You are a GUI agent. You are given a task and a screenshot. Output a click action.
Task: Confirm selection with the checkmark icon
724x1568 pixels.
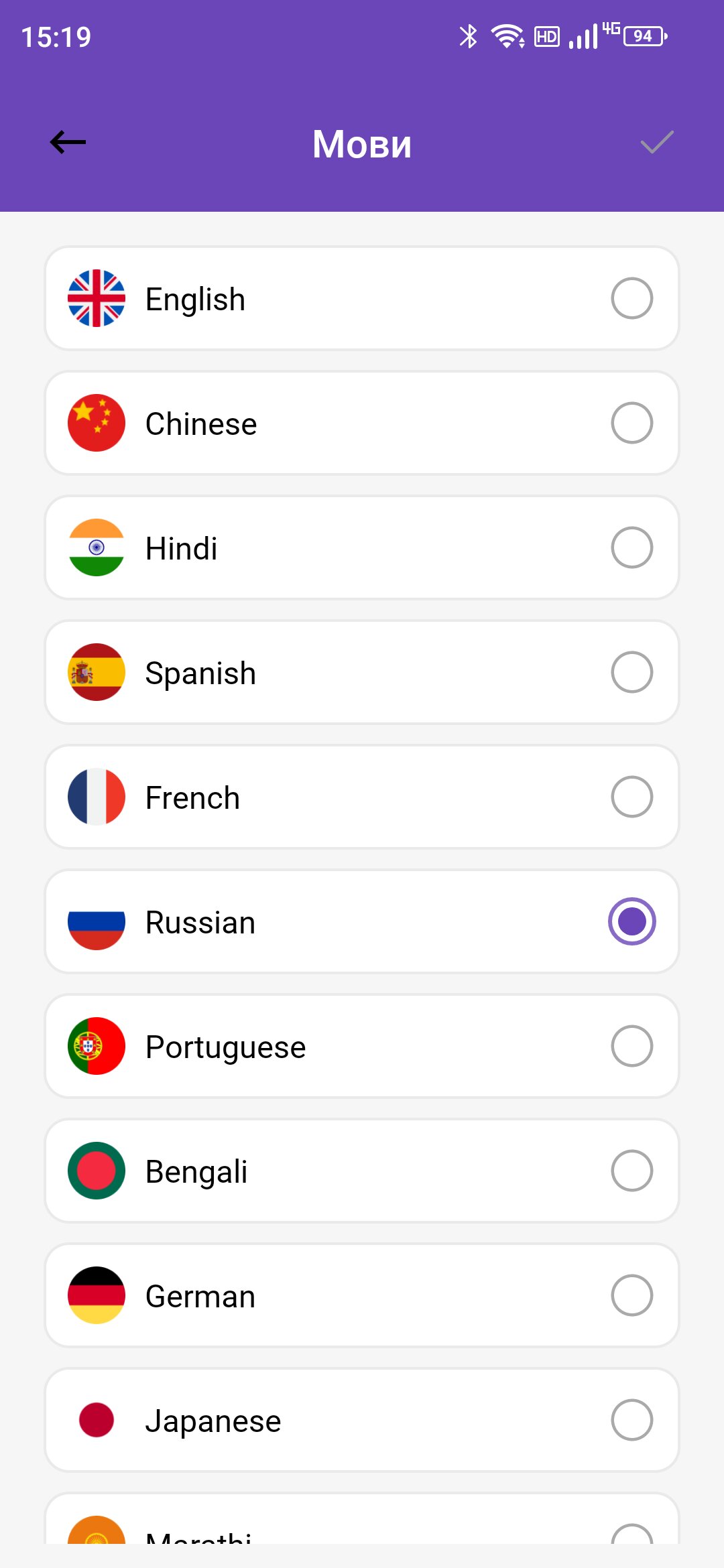pyautogui.click(x=656, y=142)
